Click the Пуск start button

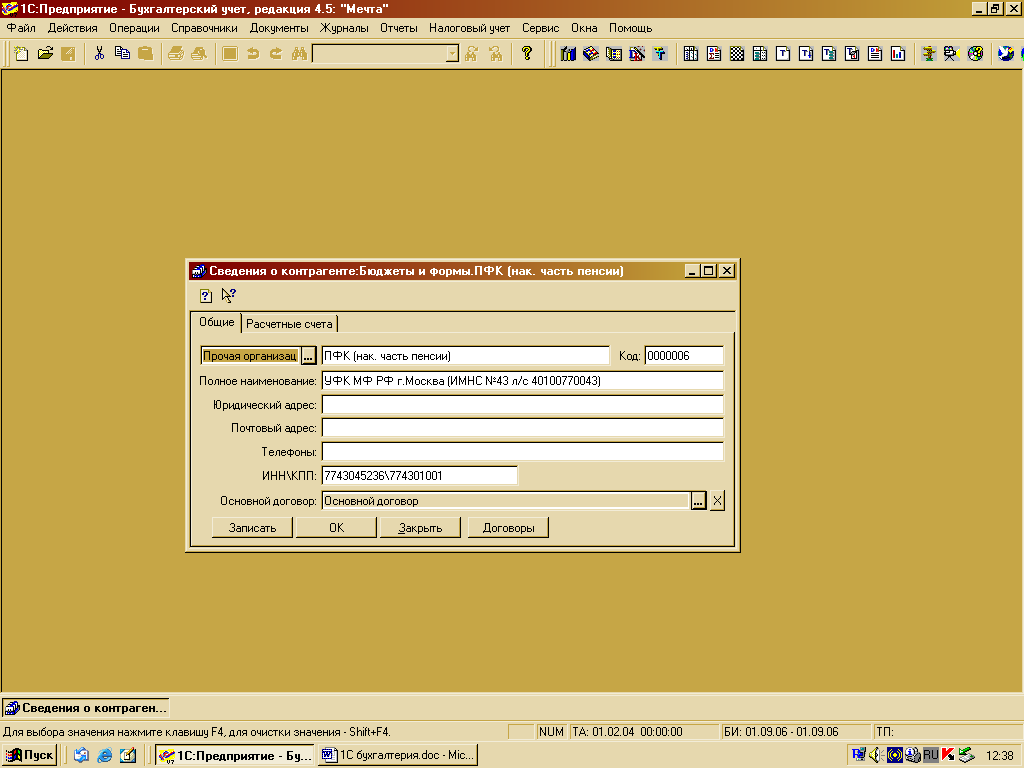(x=29, y=756)
